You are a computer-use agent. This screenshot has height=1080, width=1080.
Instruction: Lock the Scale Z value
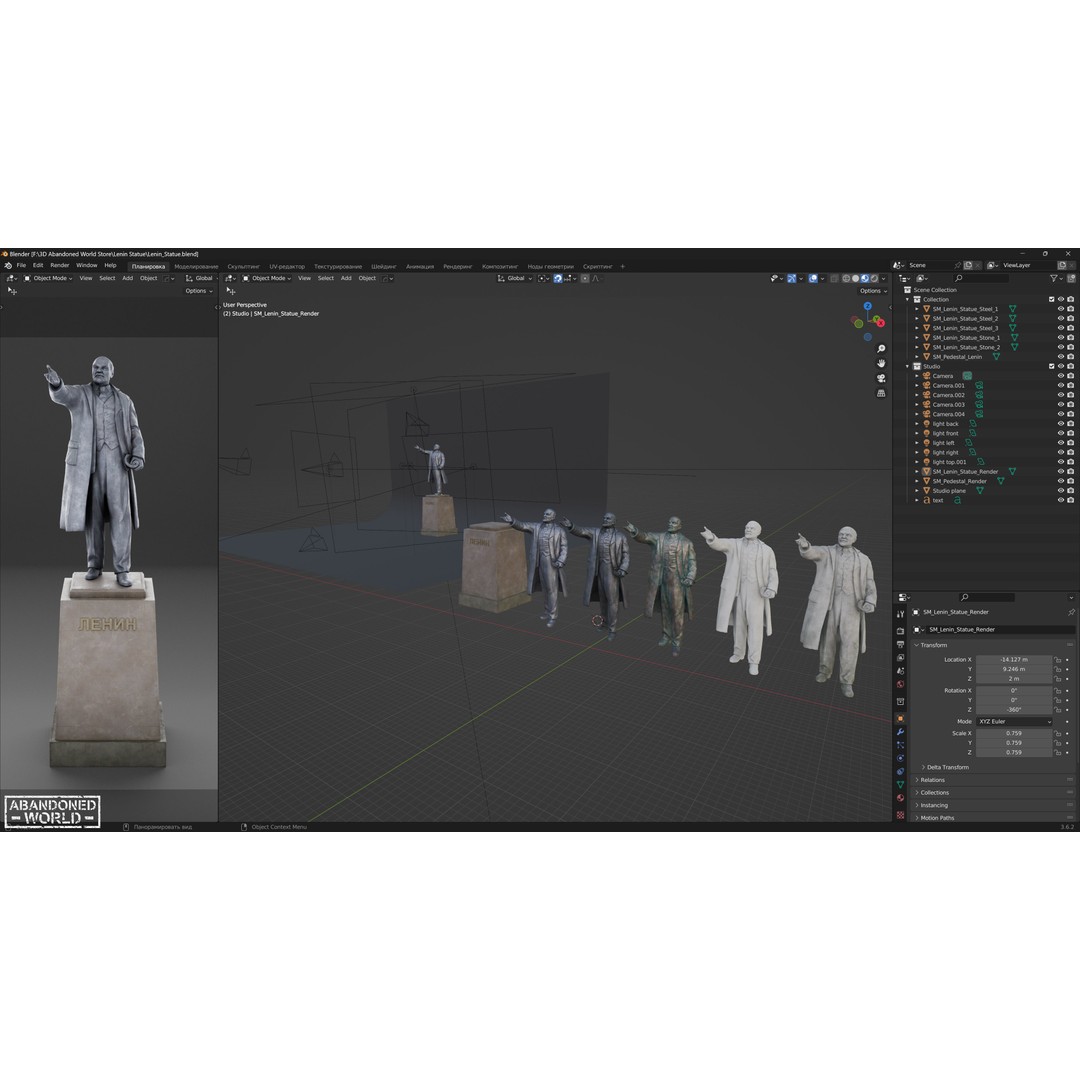(x=1057, y=753)
